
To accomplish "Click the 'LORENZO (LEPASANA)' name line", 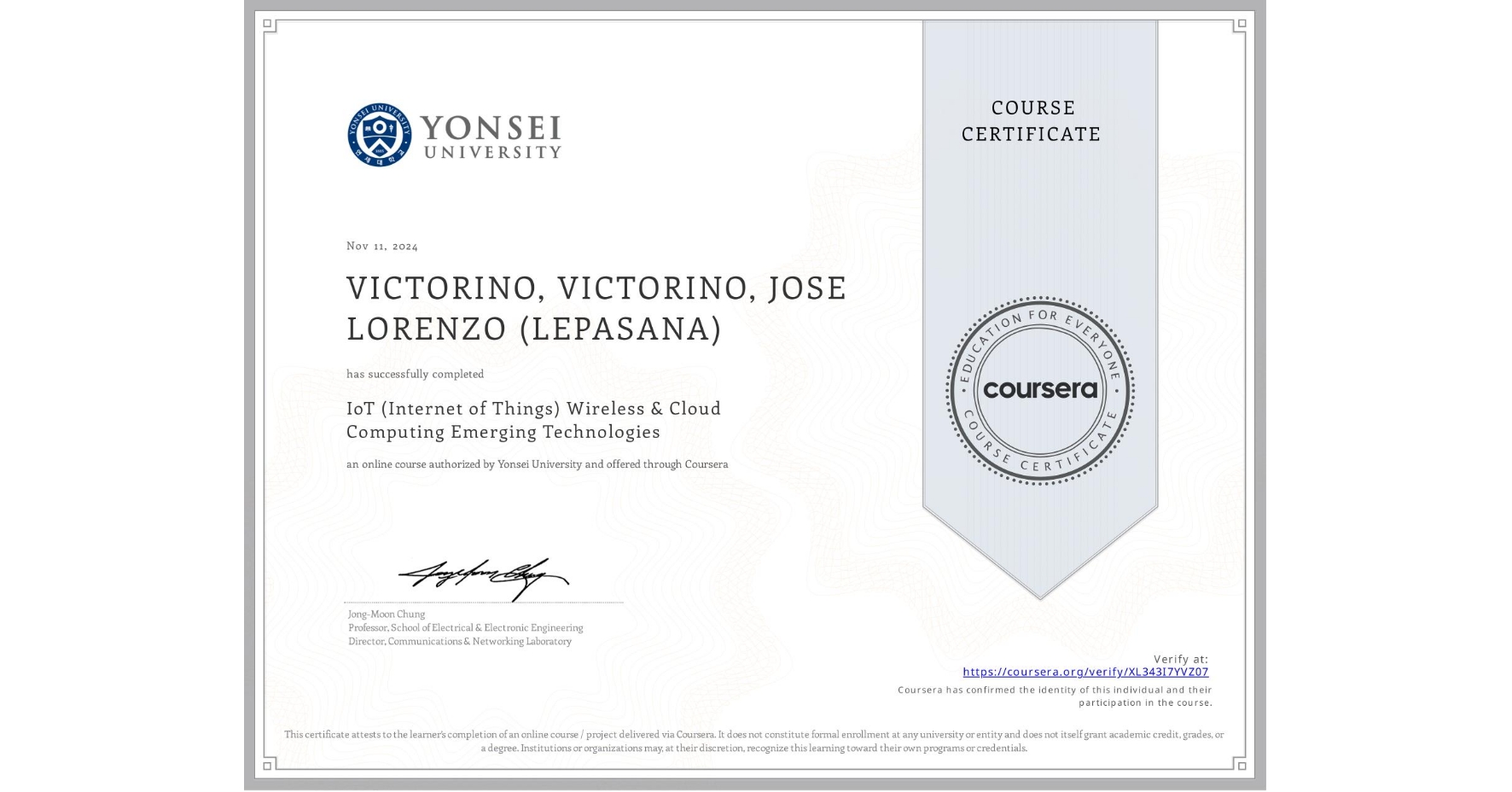I will [x=534, y=329].
